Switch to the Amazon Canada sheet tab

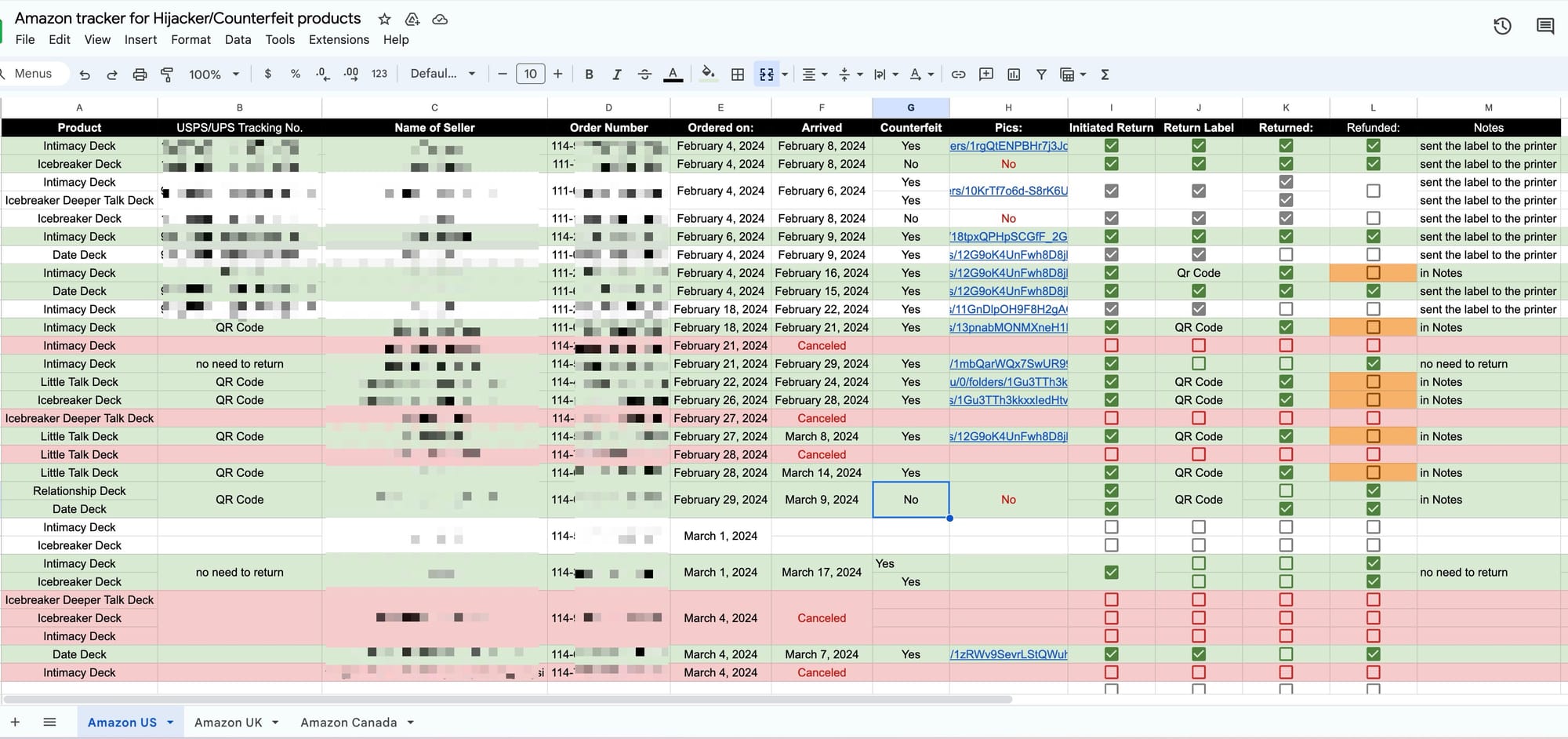pos(350,722)
